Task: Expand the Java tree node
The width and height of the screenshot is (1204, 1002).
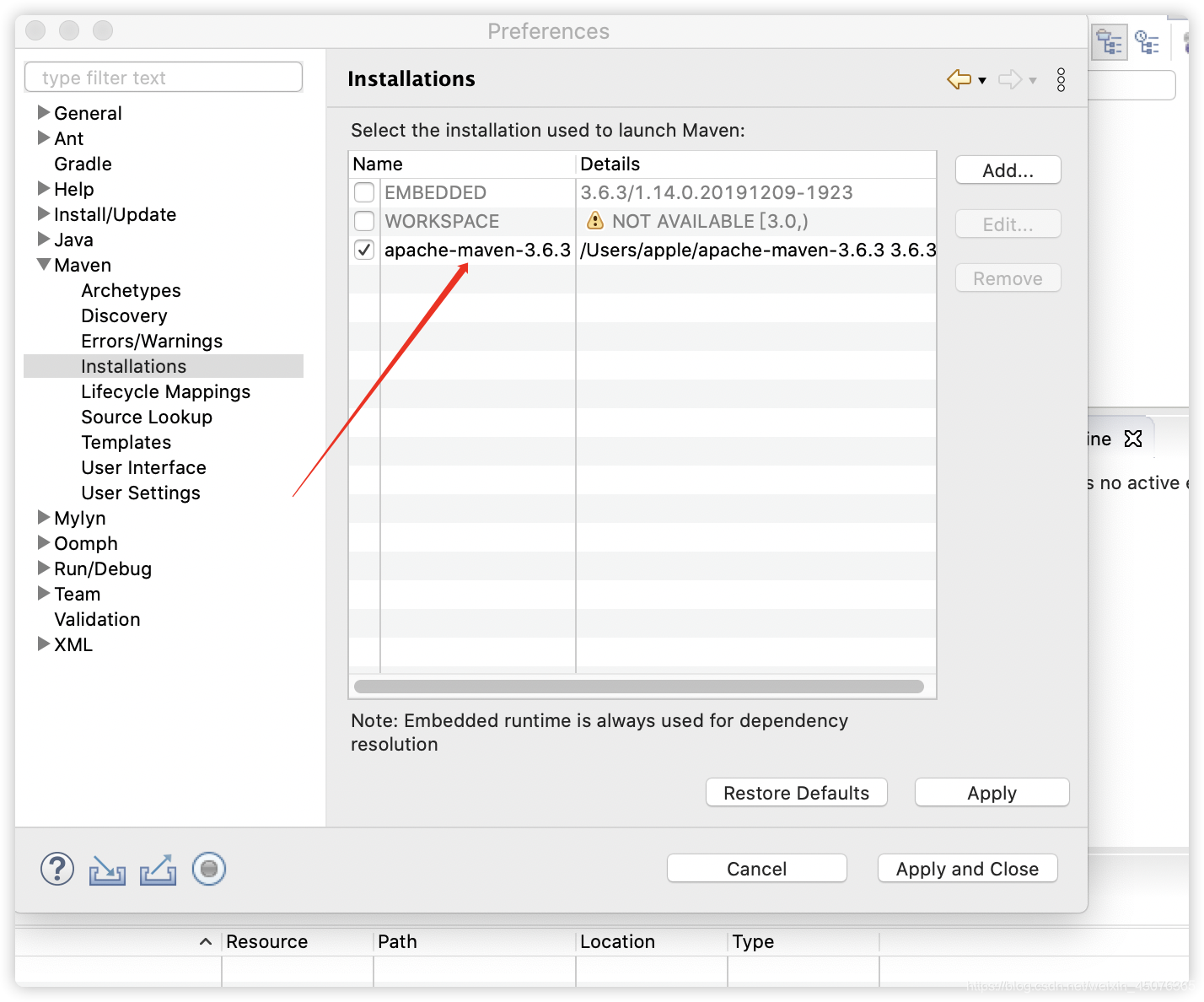Action: [44, 239]
